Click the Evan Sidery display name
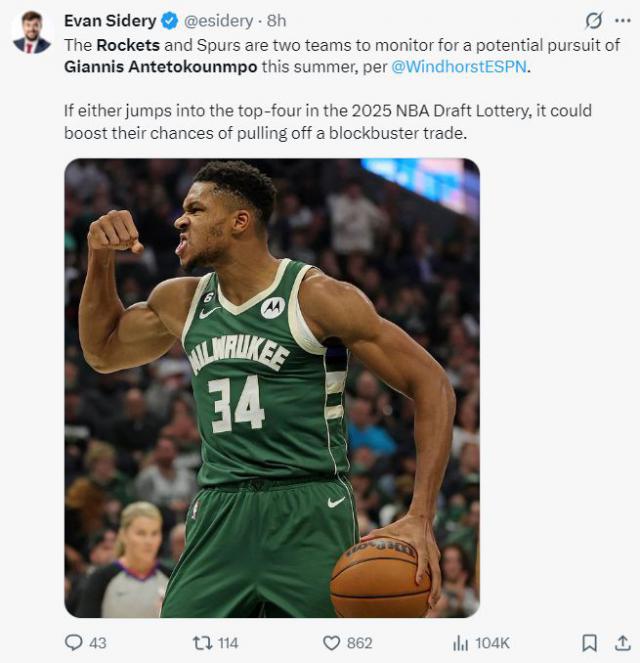Image resolution: width=640 pixels, height=663 pixels. pyautogui.click(x=109, y=20)
